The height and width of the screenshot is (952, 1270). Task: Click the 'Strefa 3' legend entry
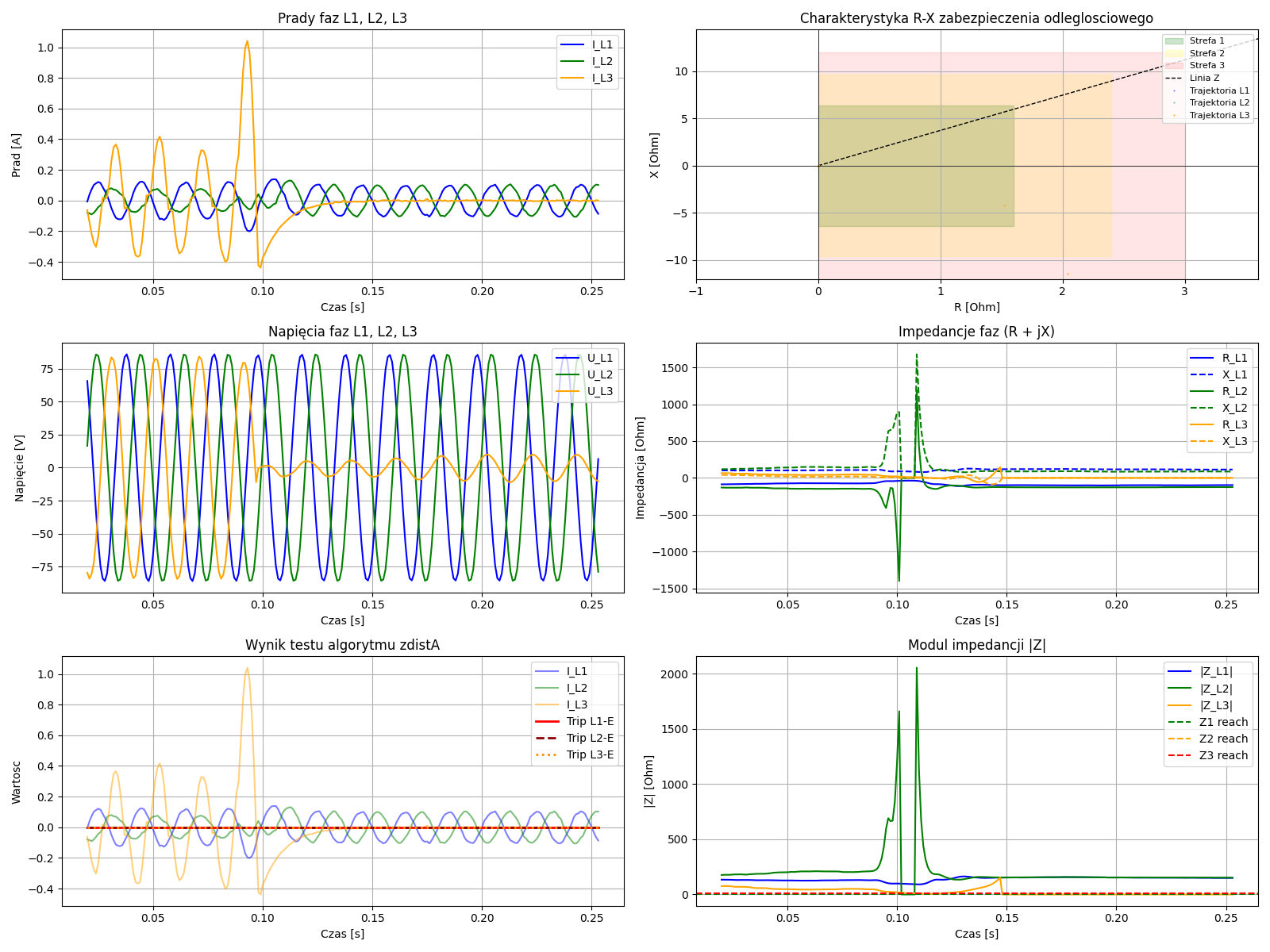(x=1206, y=65)
